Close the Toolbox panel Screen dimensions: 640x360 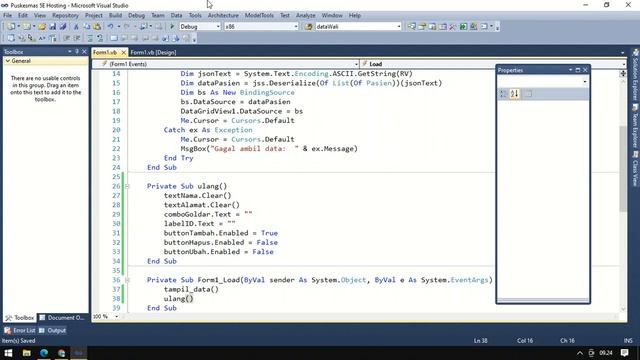pos(84,51)
